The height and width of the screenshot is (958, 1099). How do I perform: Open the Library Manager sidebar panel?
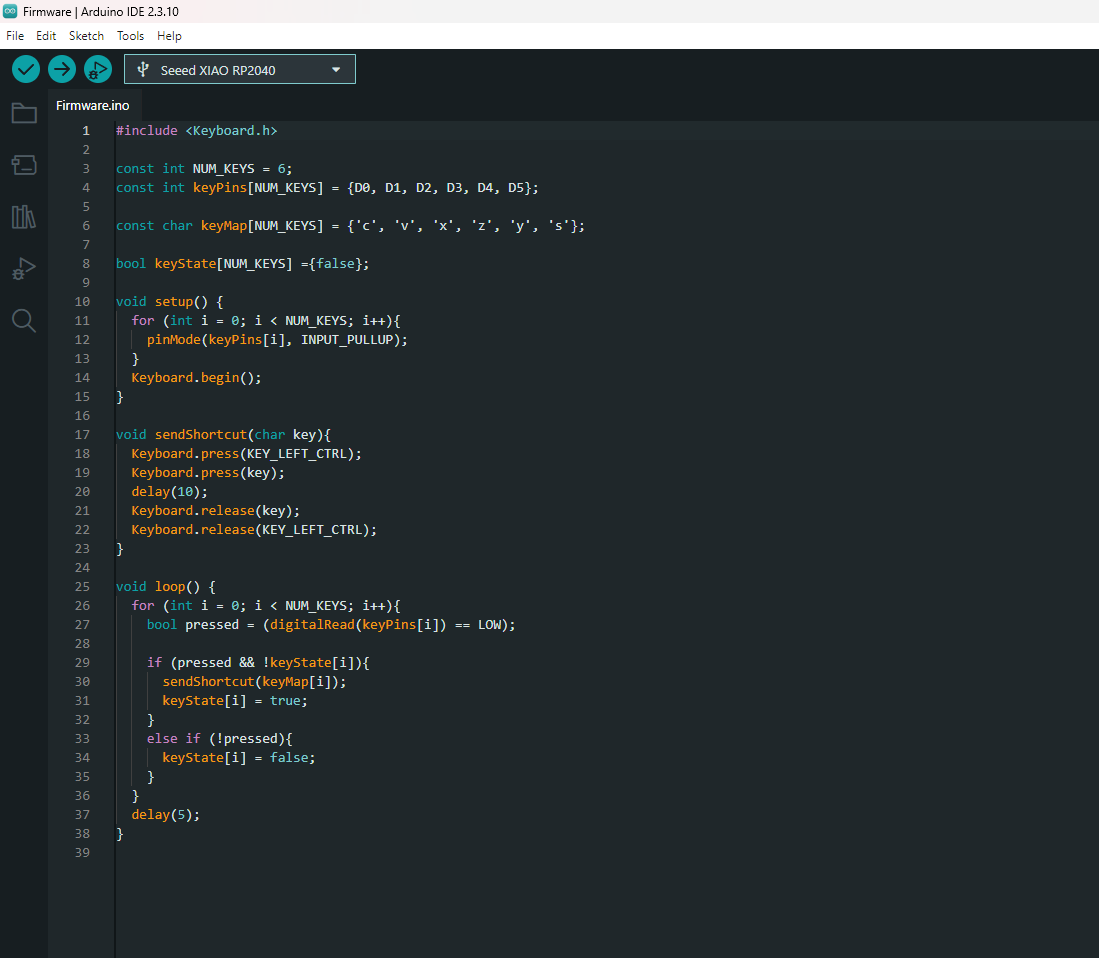tap(24, 217)
